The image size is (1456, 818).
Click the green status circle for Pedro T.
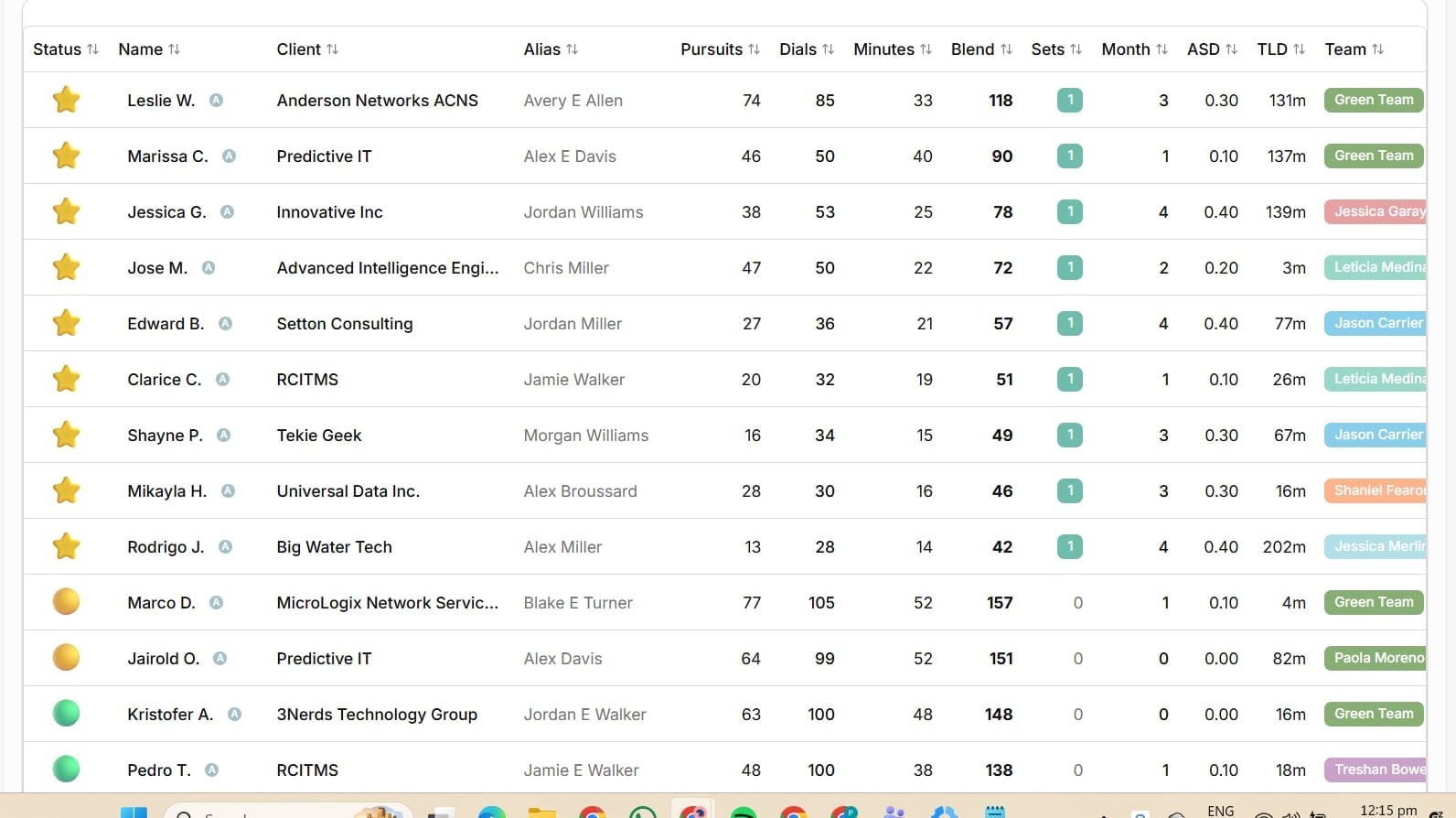coord(66,770)
